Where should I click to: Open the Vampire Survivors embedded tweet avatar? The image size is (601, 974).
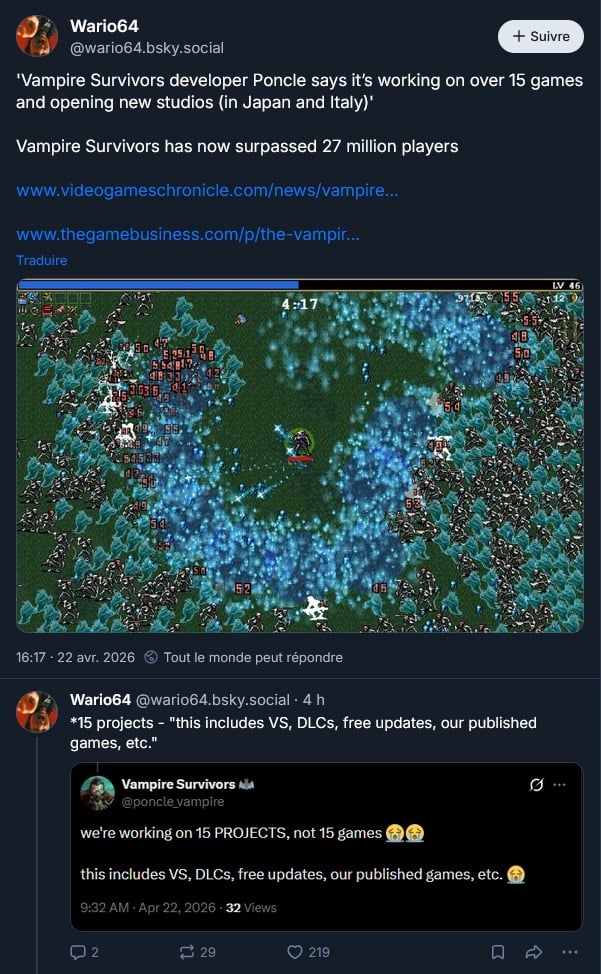(x=97, y=793)
